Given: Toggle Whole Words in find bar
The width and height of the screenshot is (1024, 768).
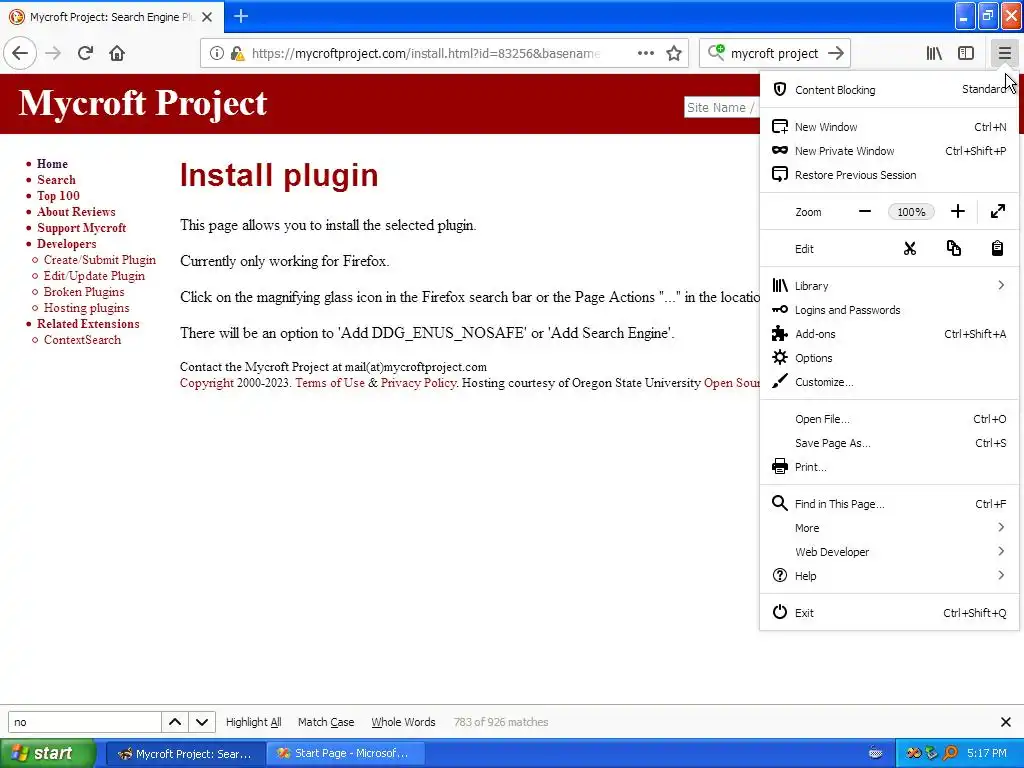Looking at the screenshot, I should pyautogui.click(x=403, y=722).
